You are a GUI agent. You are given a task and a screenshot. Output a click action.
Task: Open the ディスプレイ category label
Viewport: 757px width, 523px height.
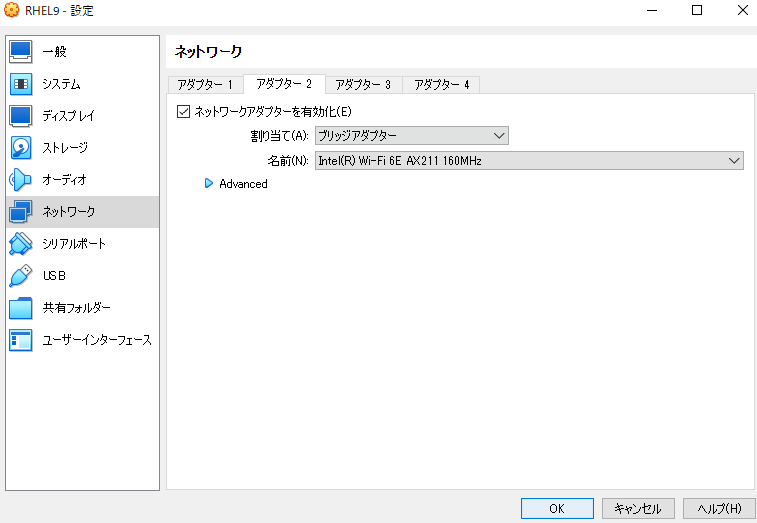coord(69,116)
